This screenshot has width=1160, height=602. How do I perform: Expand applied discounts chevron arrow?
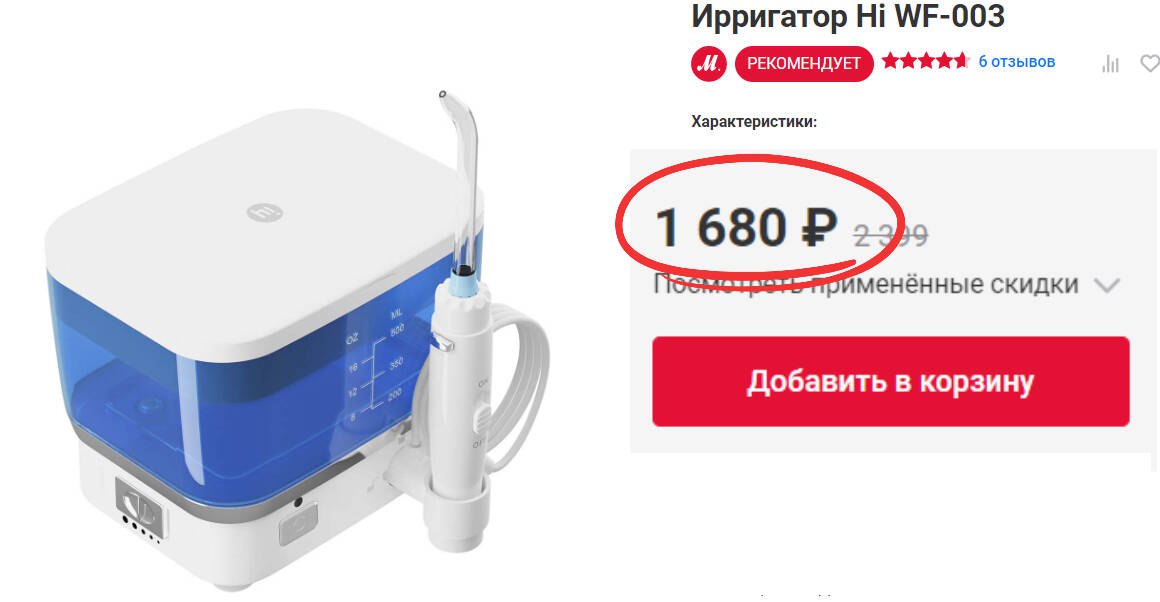(x=1107, y=285)
